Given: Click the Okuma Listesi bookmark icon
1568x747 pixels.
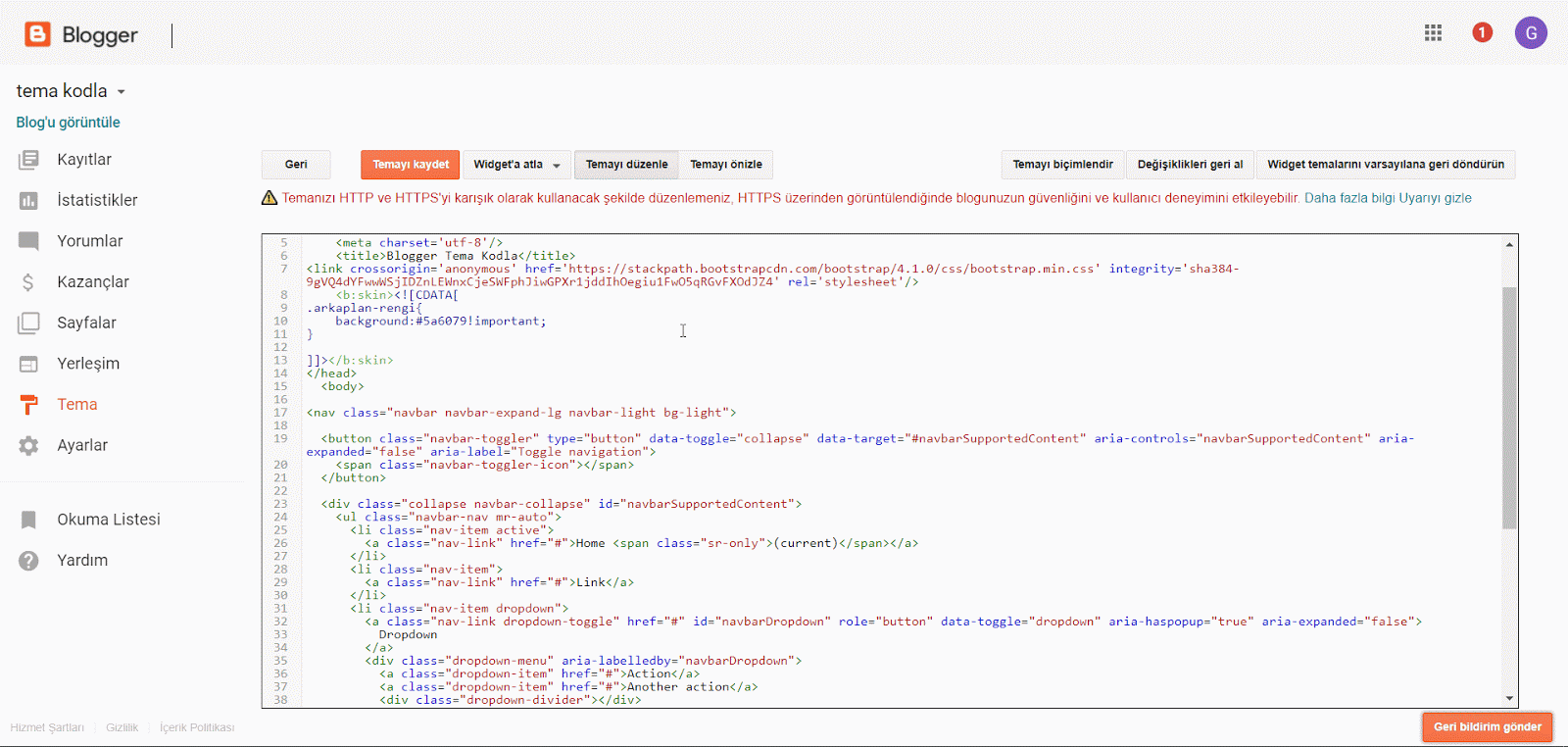Looking at the screenshot, I should tap(28, 520).
